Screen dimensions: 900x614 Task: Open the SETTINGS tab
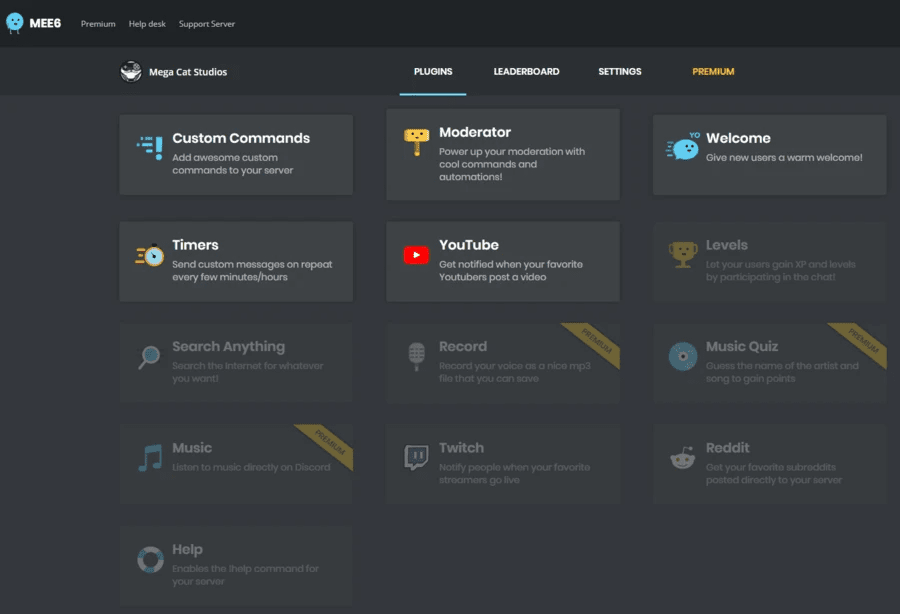point(619,71)
